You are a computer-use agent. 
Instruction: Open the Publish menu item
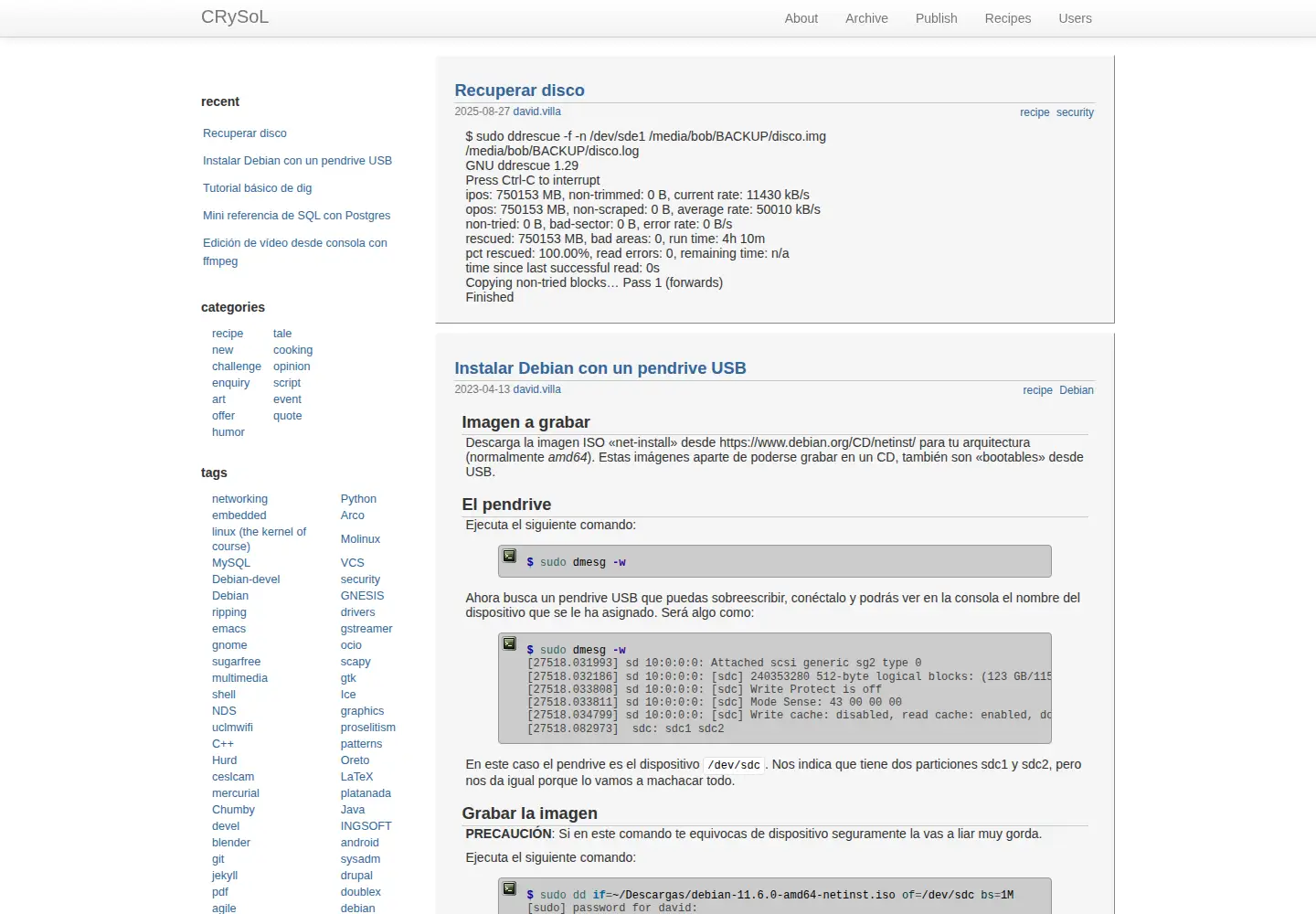click(937, 18)
